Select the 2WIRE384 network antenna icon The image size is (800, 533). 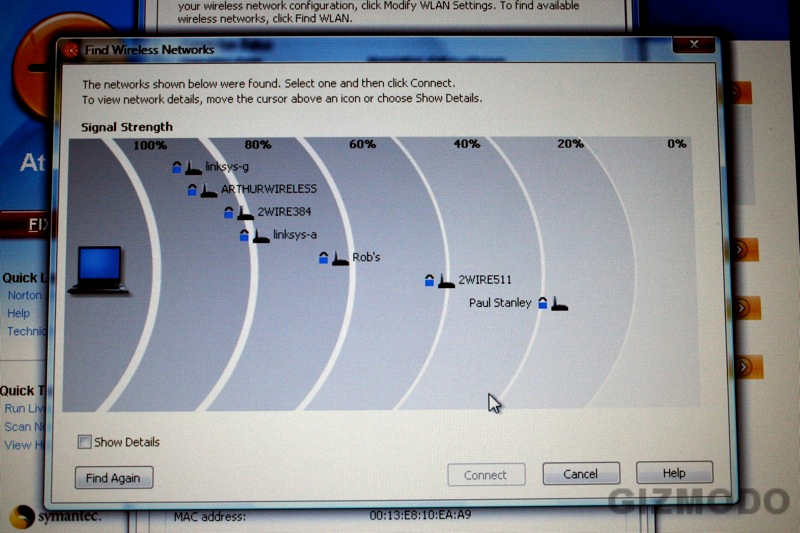click(x=245, y=213)
